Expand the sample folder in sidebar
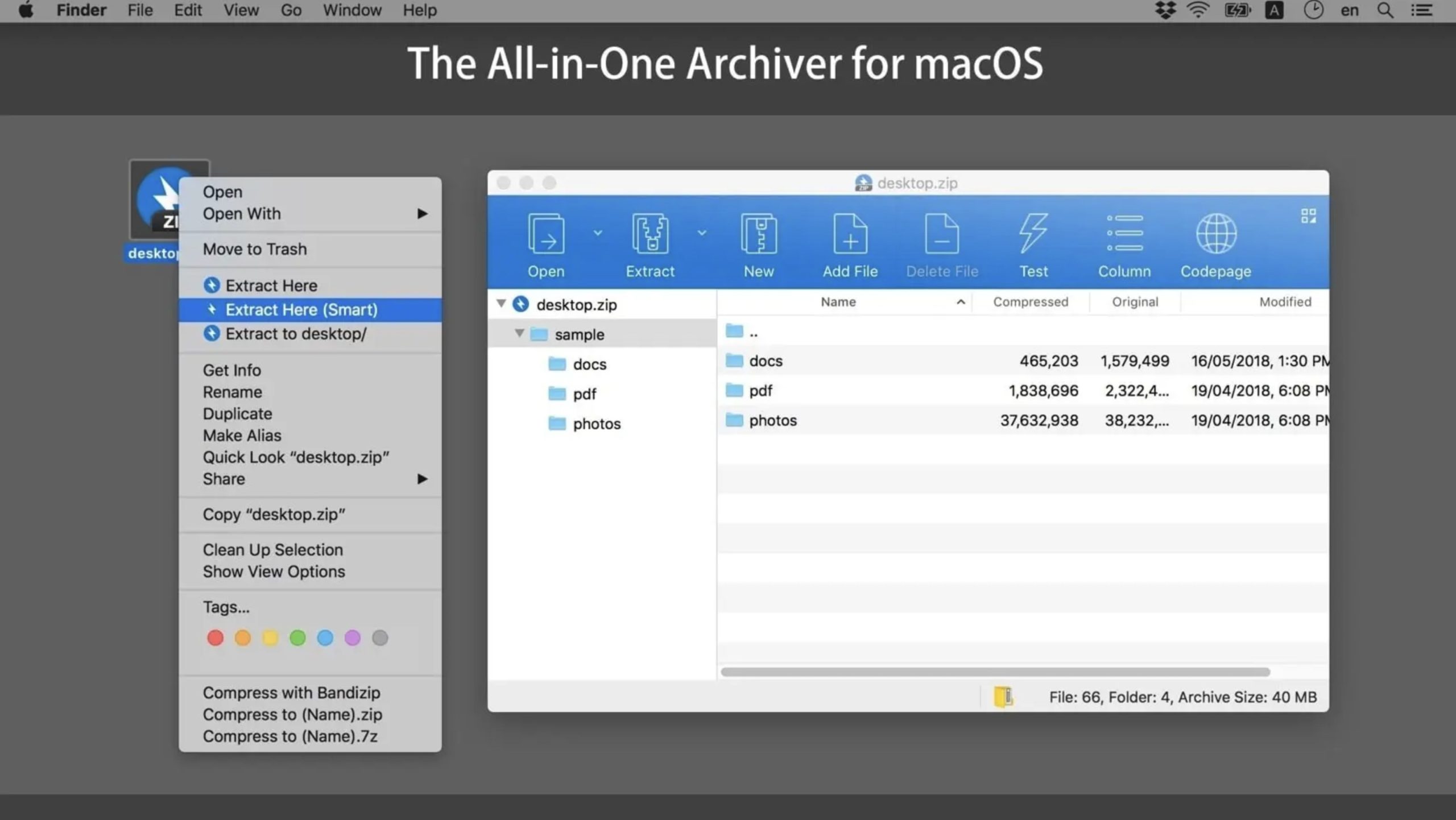This screenshot has height=820, width=1456. tap(518, 333)
